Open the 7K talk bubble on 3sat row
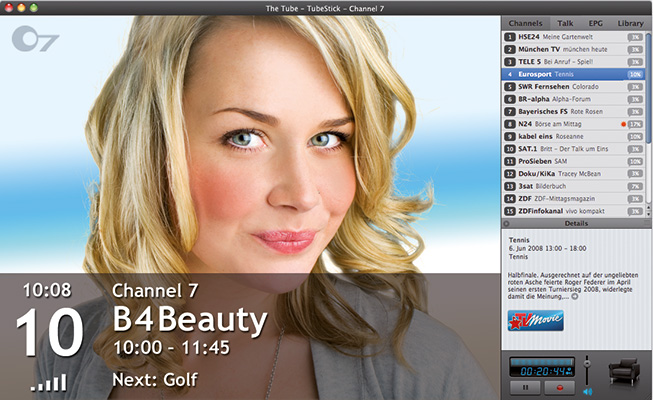The image size is (653, 400). pyautogui.click(x=635, y=187)
